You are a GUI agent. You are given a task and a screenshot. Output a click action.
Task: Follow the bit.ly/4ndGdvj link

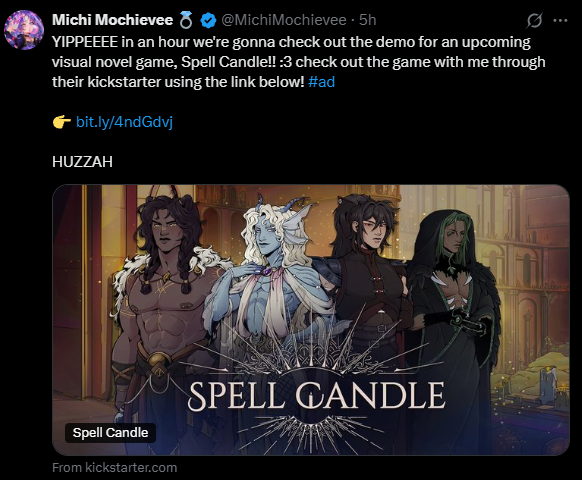(x=124, y=122)
